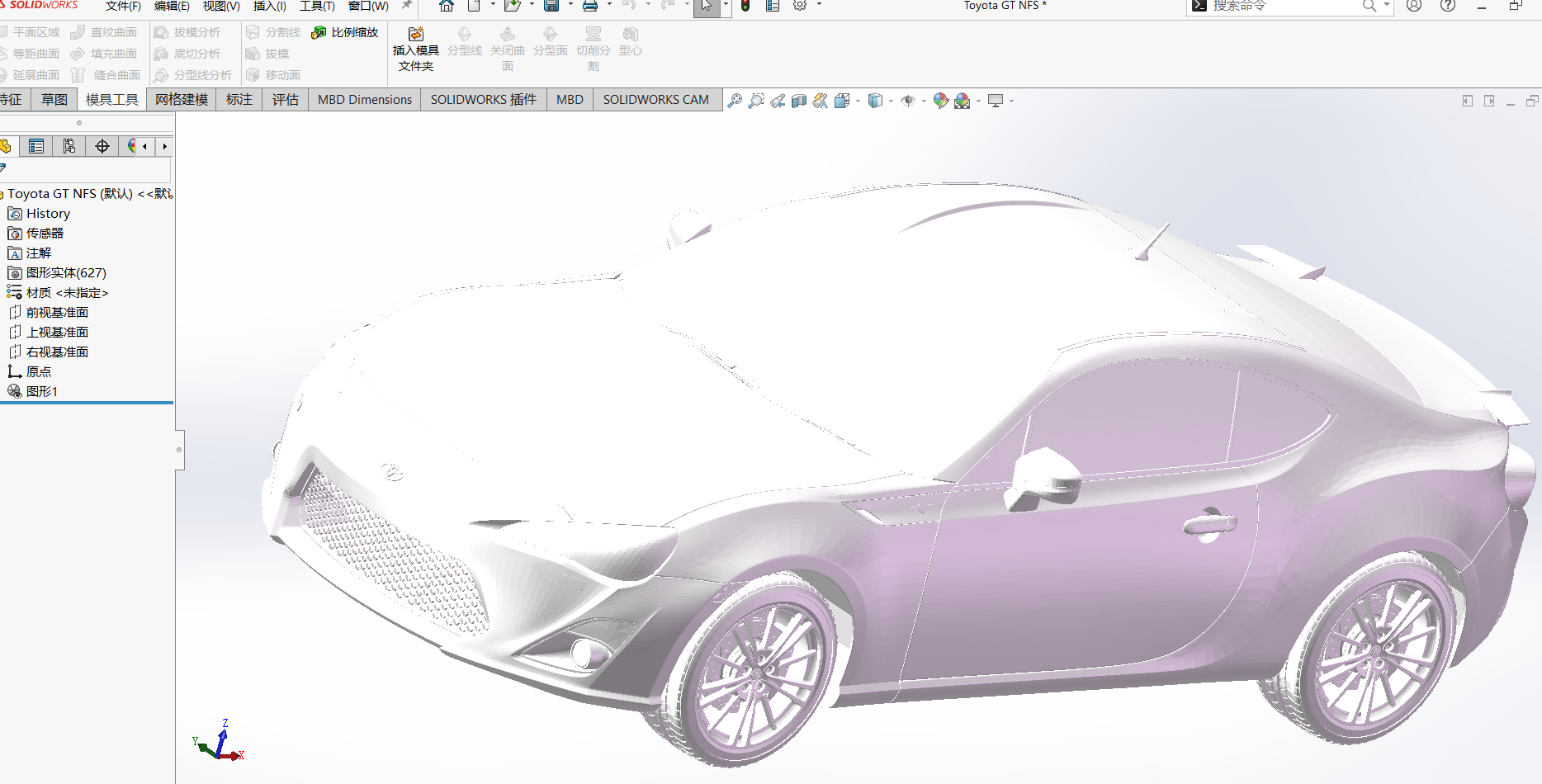Select 图形1 in feature tree
The image size is (1542, 784).
41,391
